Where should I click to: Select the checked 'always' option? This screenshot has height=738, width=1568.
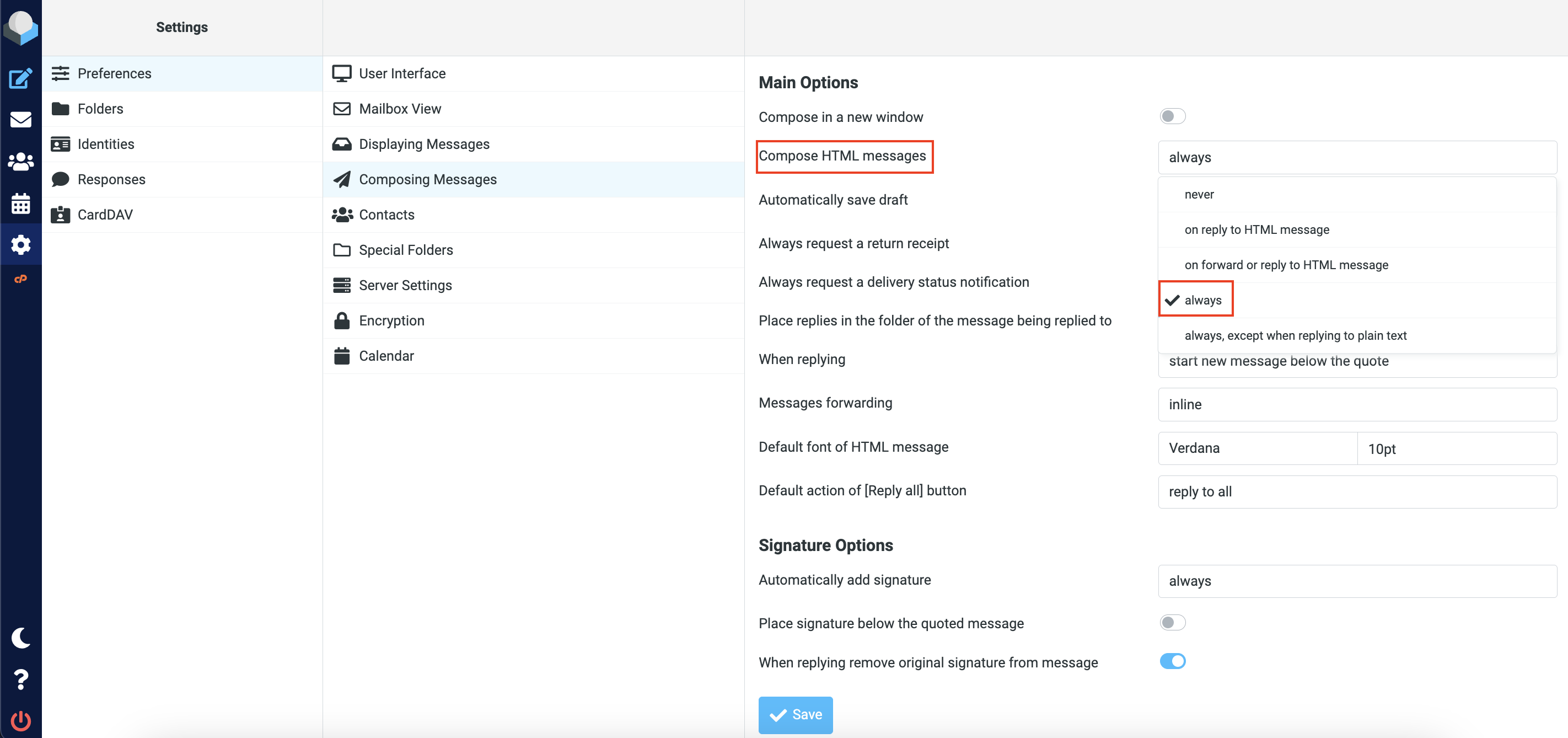[x=1357, y=300]
